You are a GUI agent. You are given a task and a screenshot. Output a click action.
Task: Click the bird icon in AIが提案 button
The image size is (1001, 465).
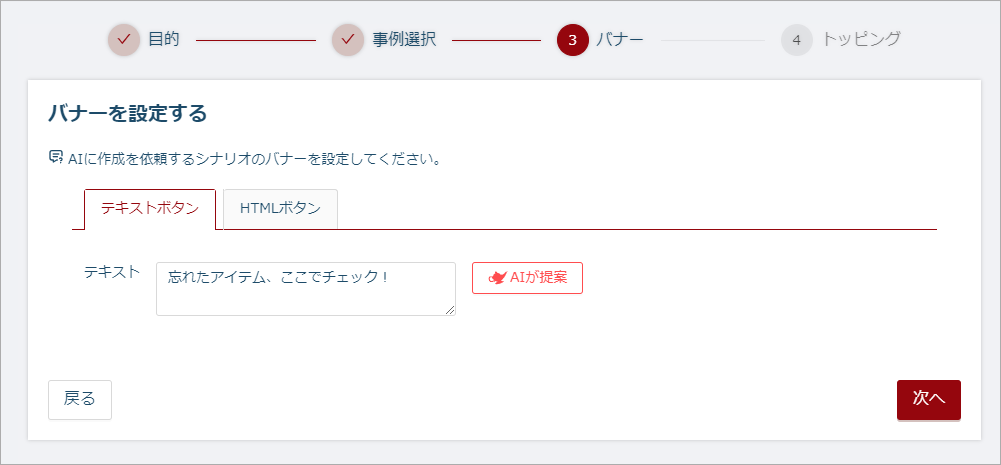coord(497,278)
